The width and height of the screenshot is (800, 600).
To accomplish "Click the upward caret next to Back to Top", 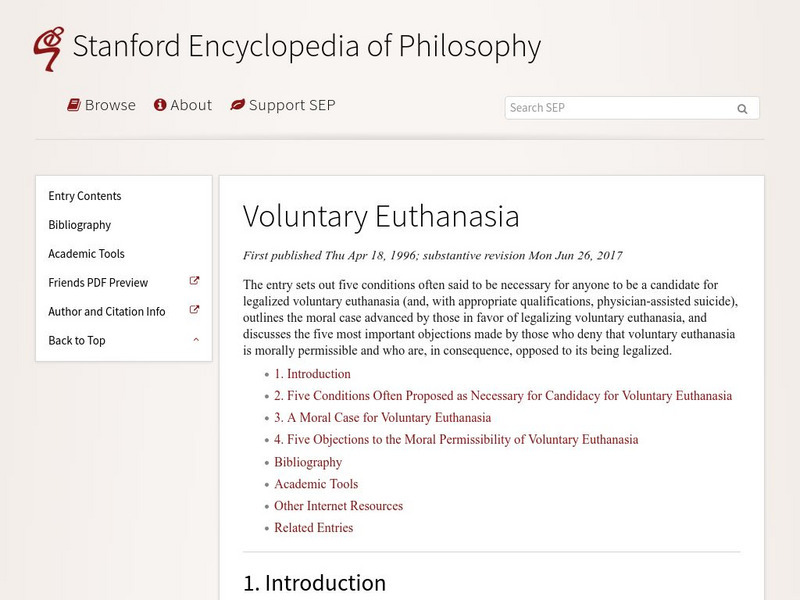I will pyautogui.click(x=196, y=340).
